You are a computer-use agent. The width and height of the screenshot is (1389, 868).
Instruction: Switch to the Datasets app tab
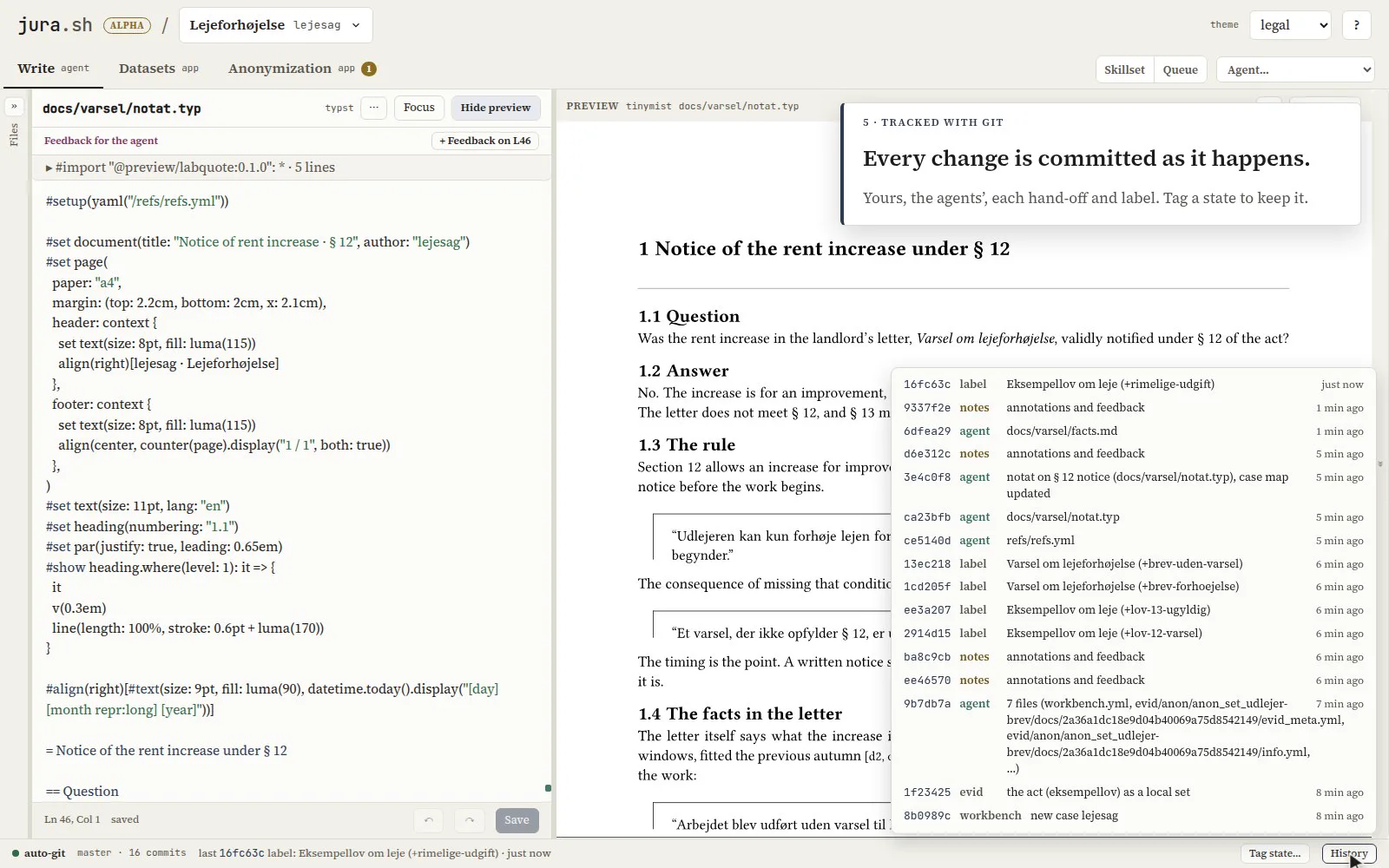pos(159,69)
